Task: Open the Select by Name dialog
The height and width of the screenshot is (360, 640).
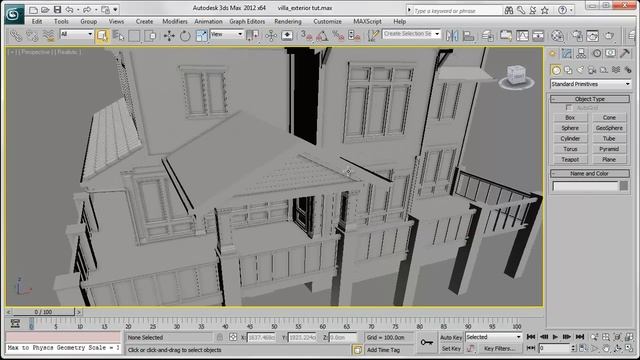Action: [118, 36]
